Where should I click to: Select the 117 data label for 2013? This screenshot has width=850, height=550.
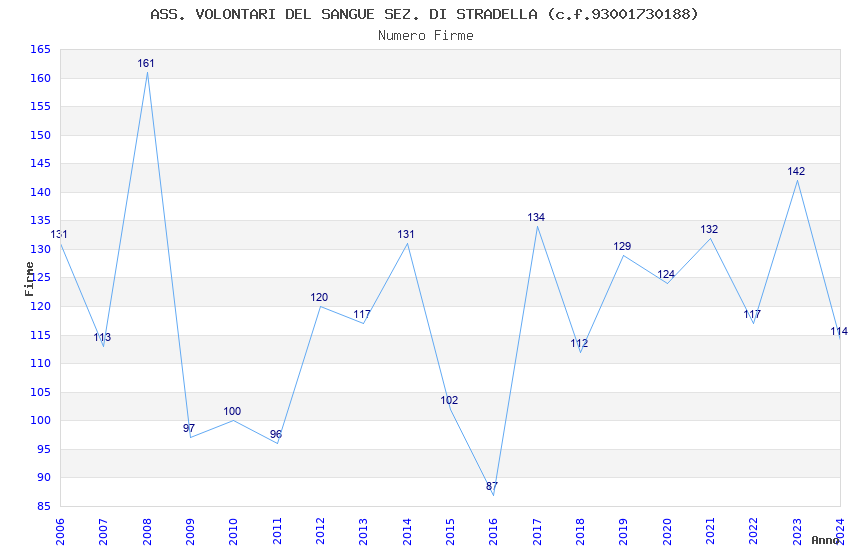coord(362,315)
